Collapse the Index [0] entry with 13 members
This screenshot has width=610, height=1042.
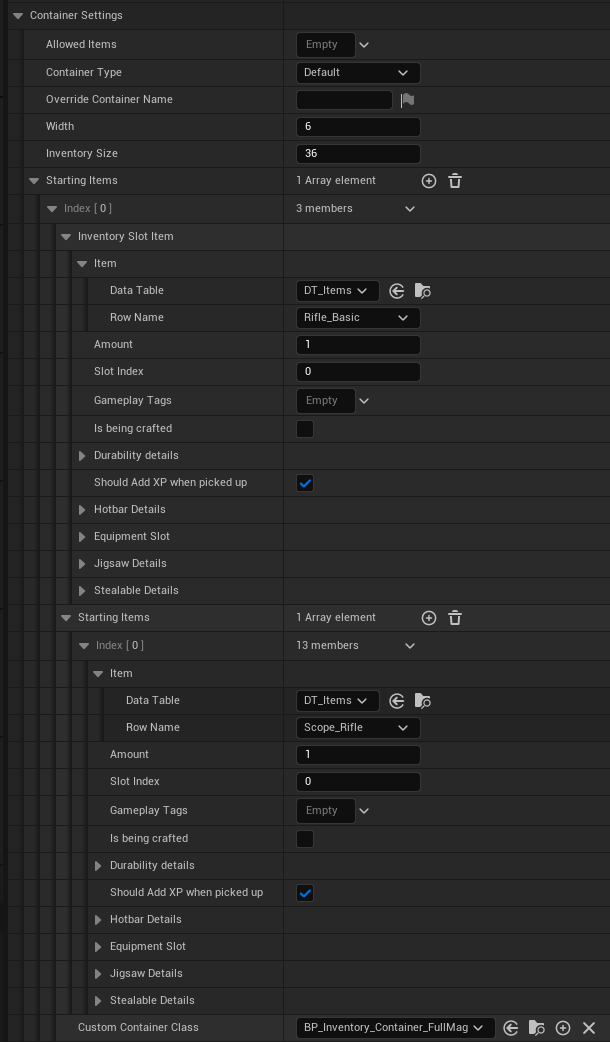tap(84, 646)
